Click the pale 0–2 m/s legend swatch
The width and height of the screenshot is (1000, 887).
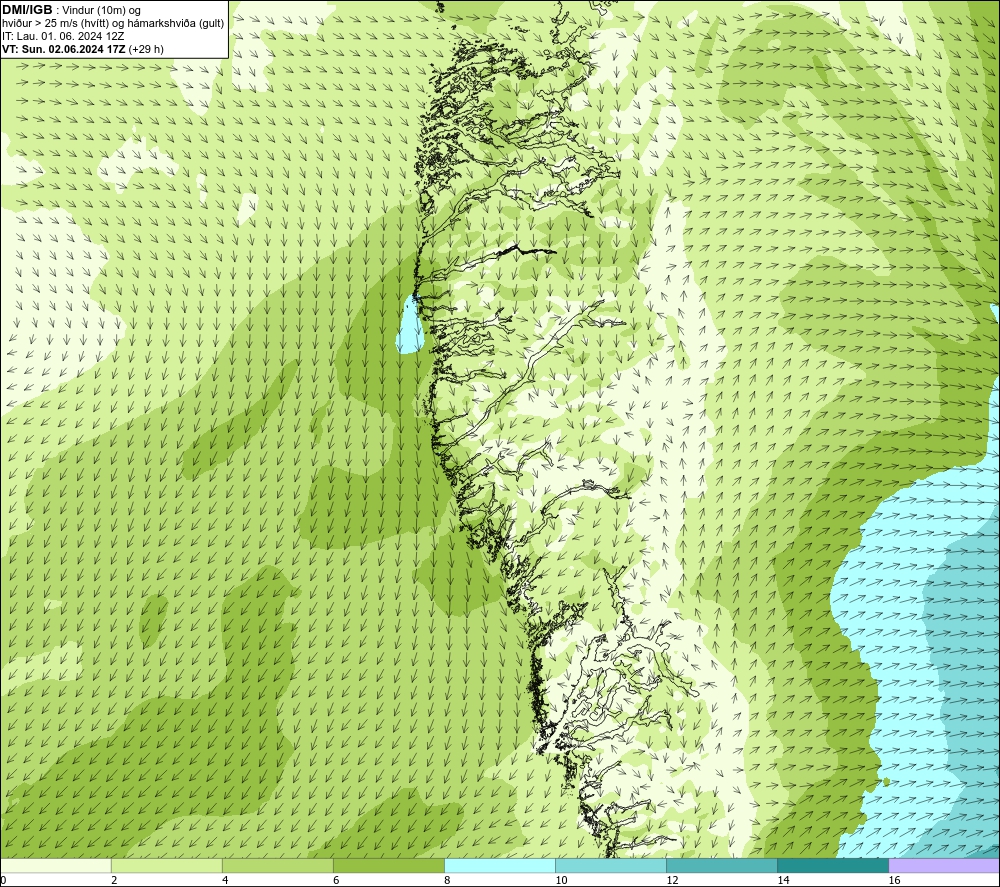tap(55, 865)
